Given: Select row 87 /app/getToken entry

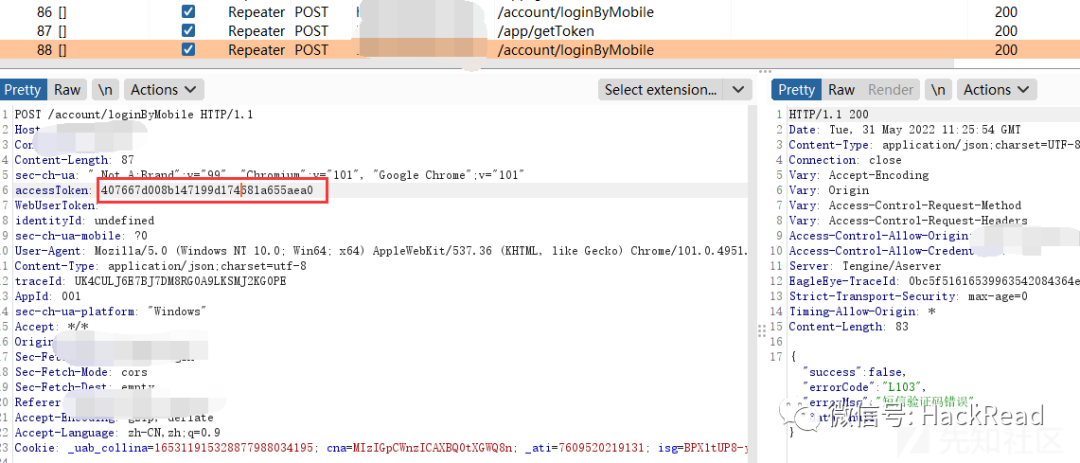Looking at the screenshot, I should point(545,31).
